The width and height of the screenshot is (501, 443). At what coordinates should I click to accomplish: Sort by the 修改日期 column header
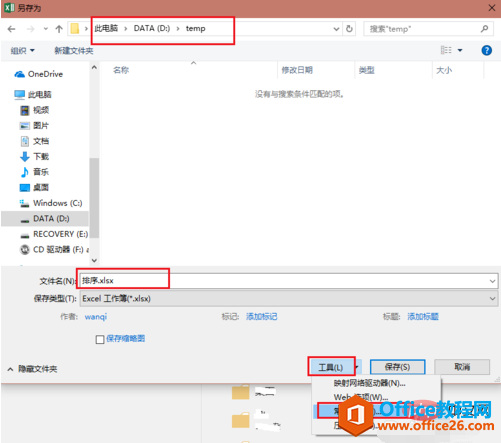point(297,70)
